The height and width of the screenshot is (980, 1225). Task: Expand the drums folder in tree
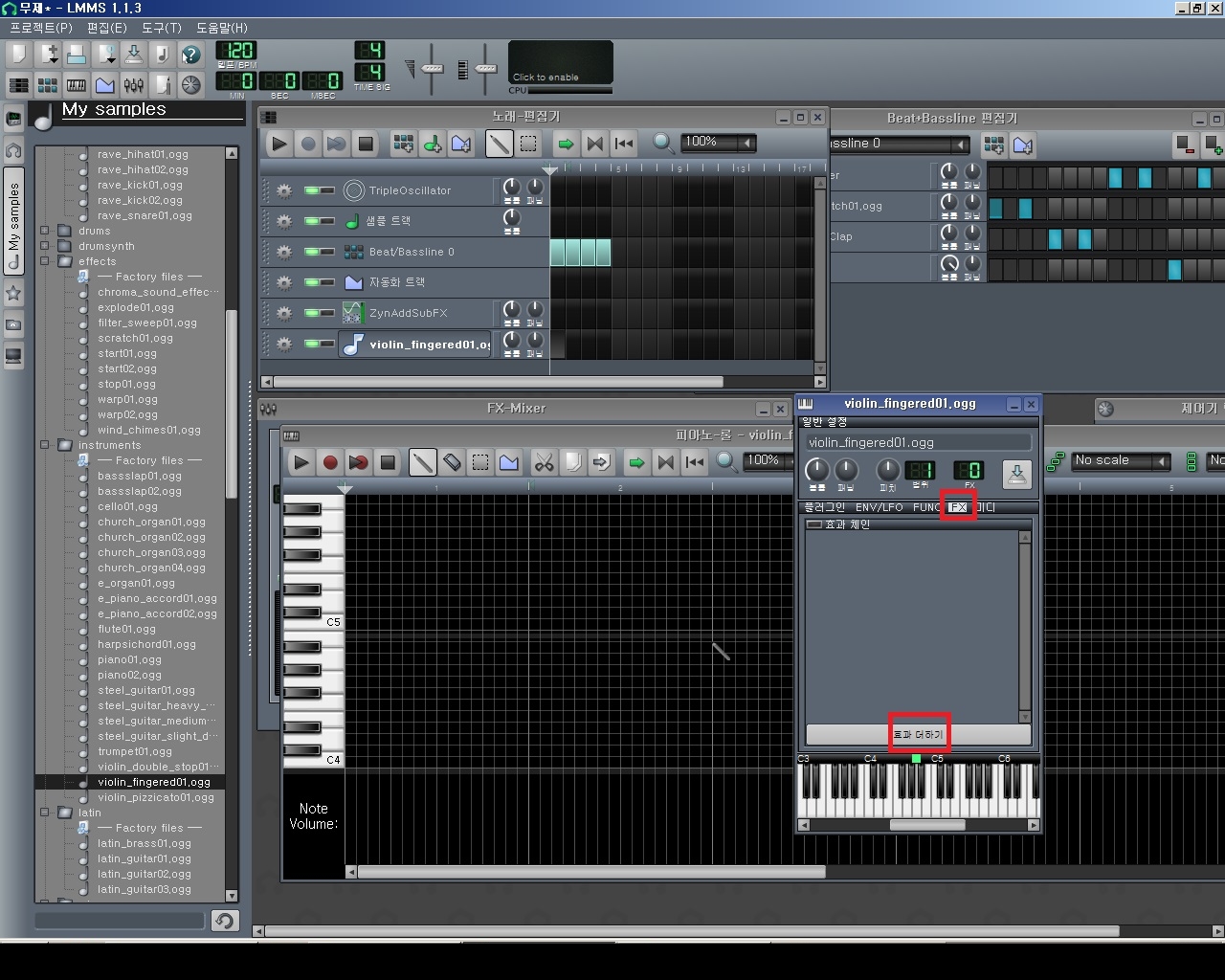coord(45,231)
